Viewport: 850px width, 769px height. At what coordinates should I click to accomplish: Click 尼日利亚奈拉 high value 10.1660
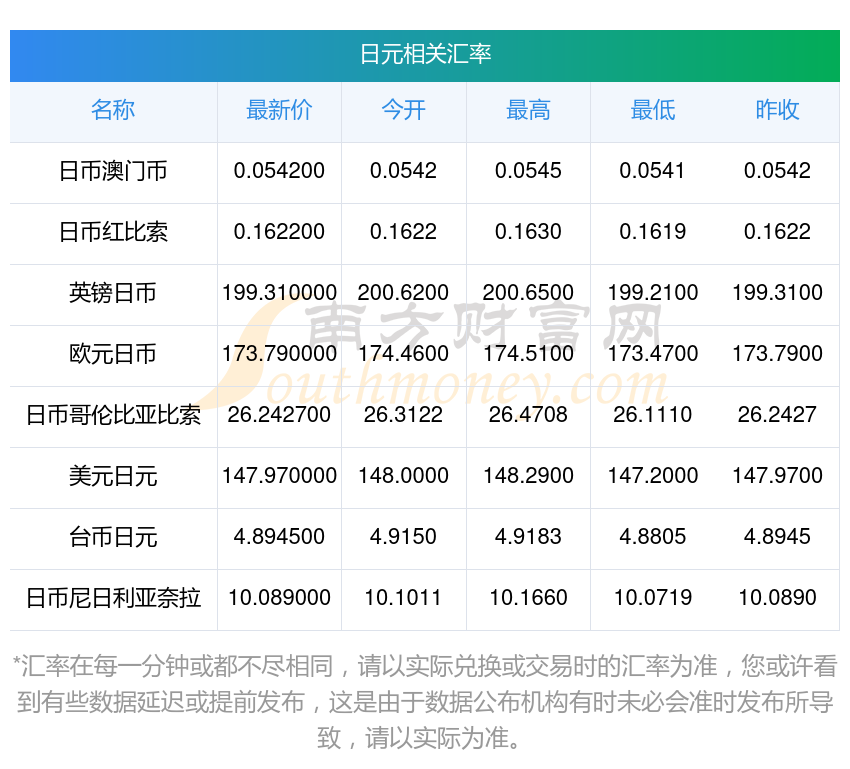point(528,598)
